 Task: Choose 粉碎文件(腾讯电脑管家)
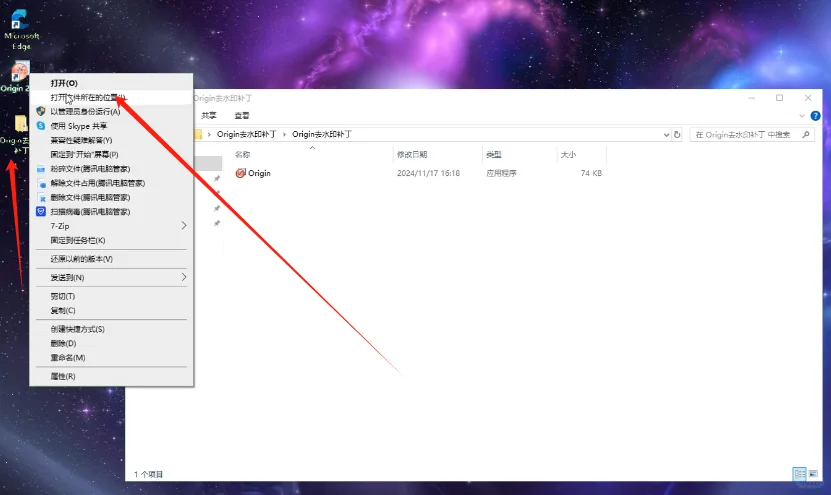(x=111, y=169)
